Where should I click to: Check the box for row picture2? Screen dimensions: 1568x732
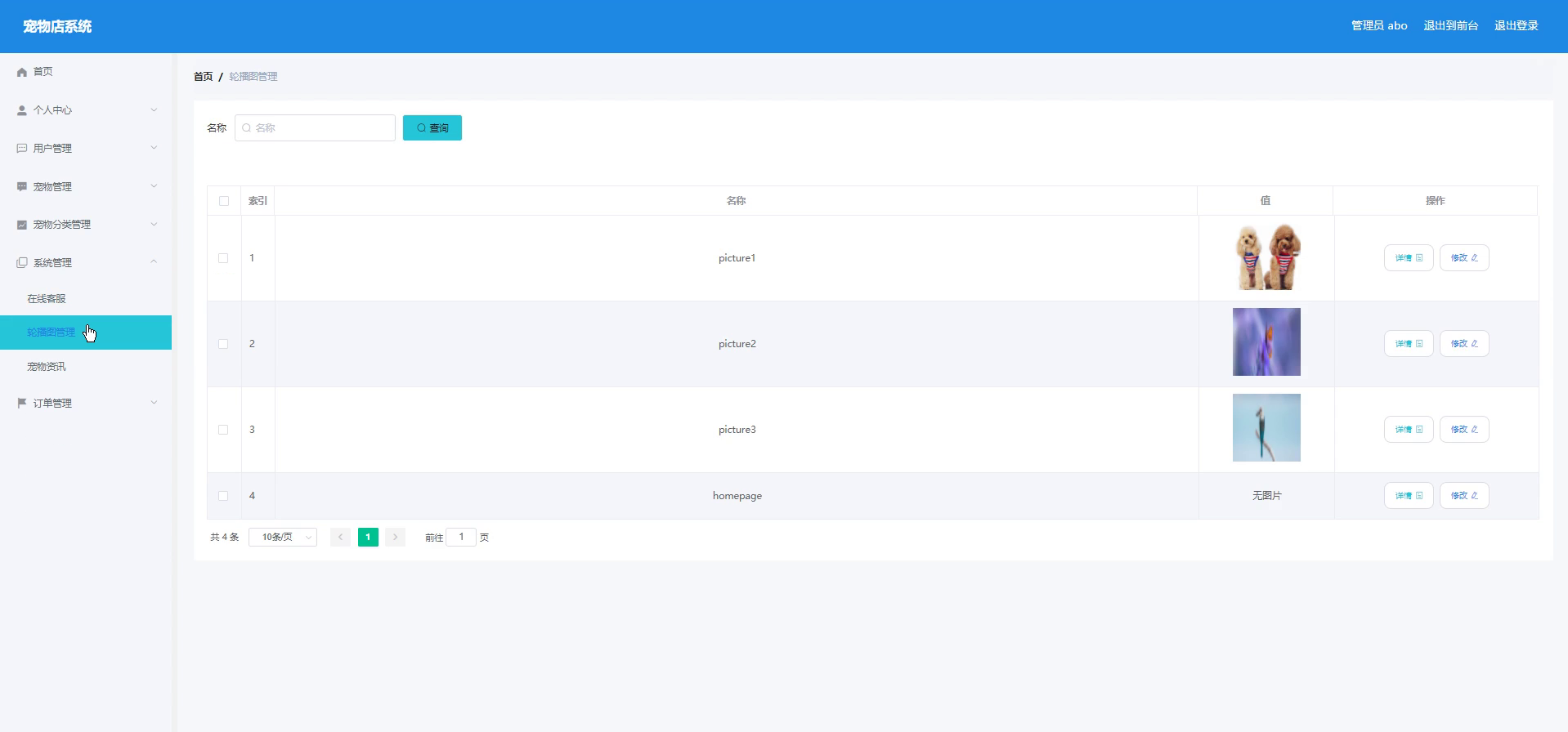click(x=223, y=344)
